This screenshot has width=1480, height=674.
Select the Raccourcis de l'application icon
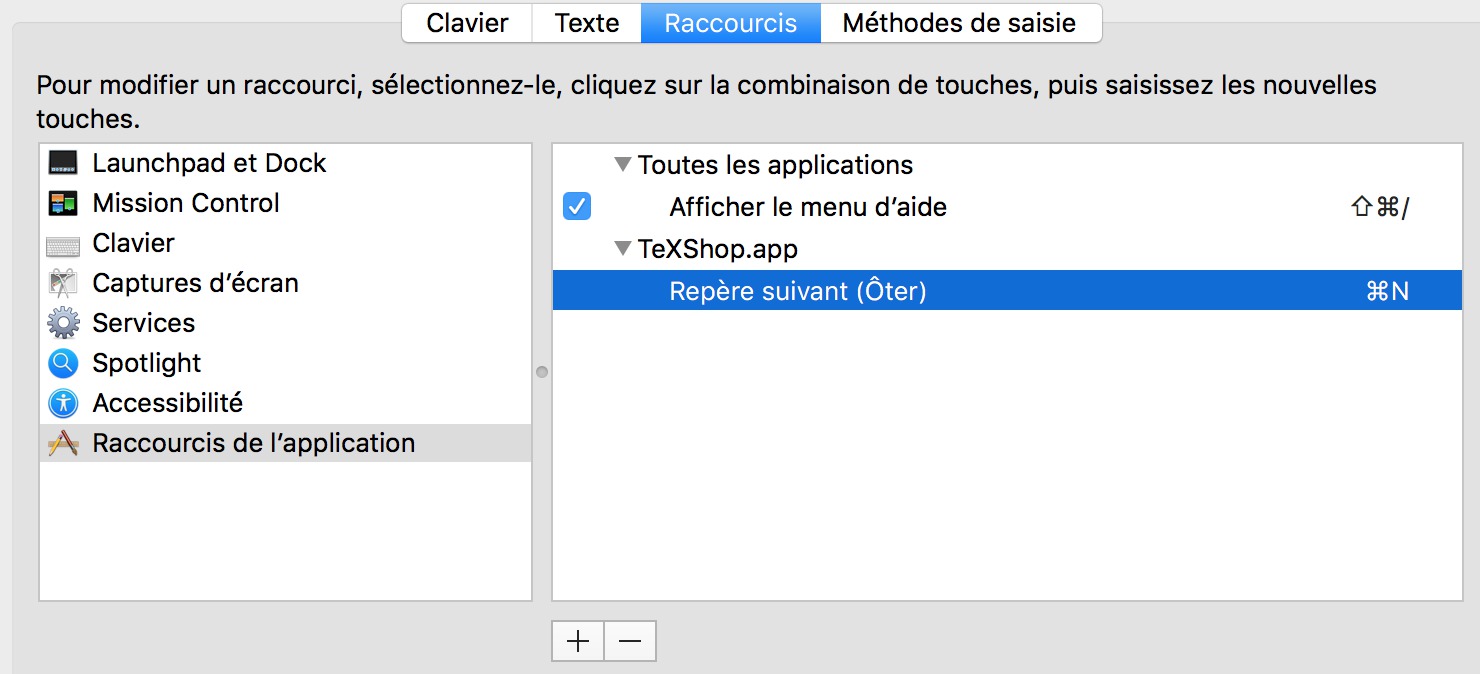[63, 443]
